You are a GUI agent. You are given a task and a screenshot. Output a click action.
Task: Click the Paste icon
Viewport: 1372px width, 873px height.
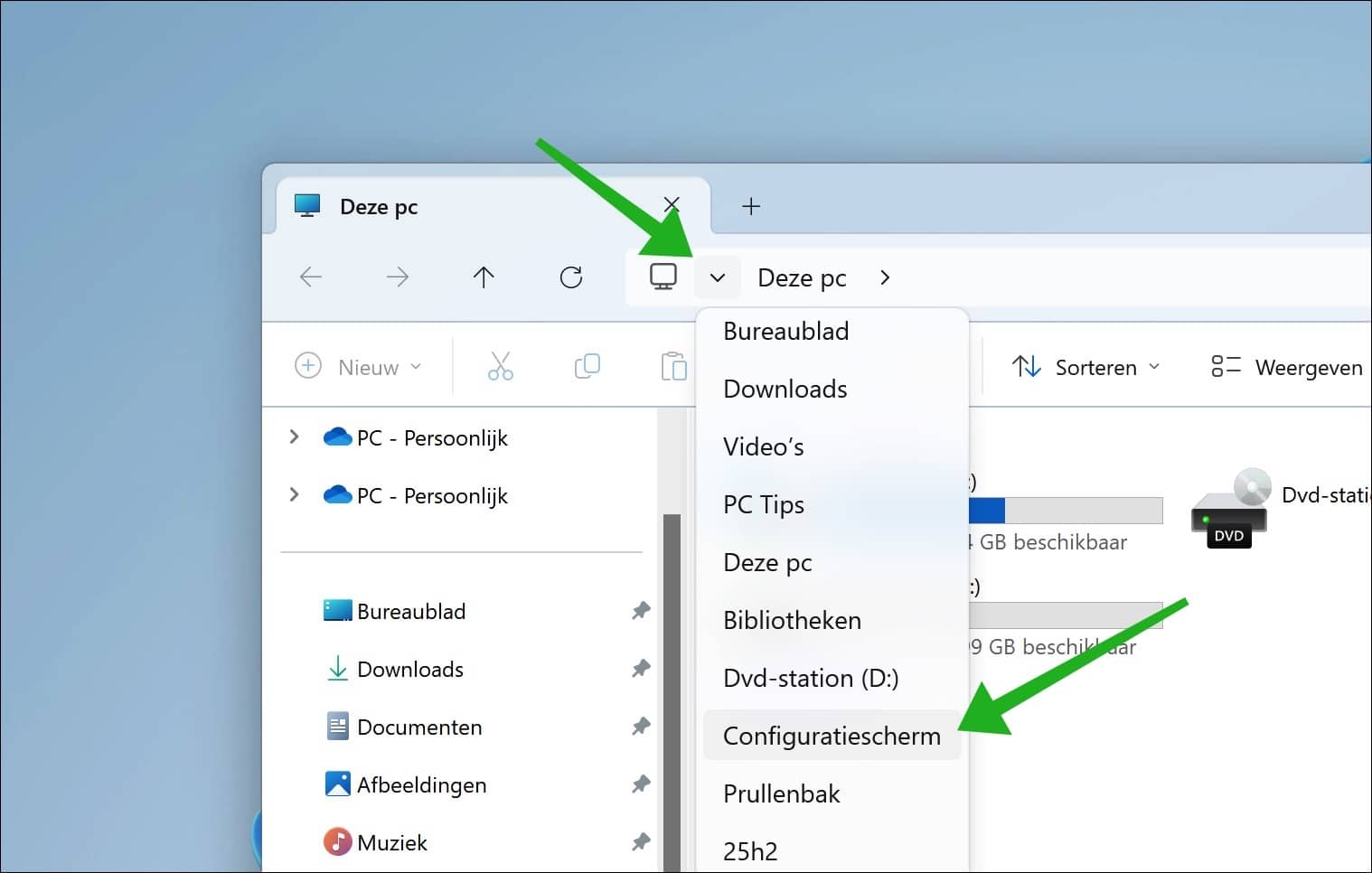pos(673,366)
